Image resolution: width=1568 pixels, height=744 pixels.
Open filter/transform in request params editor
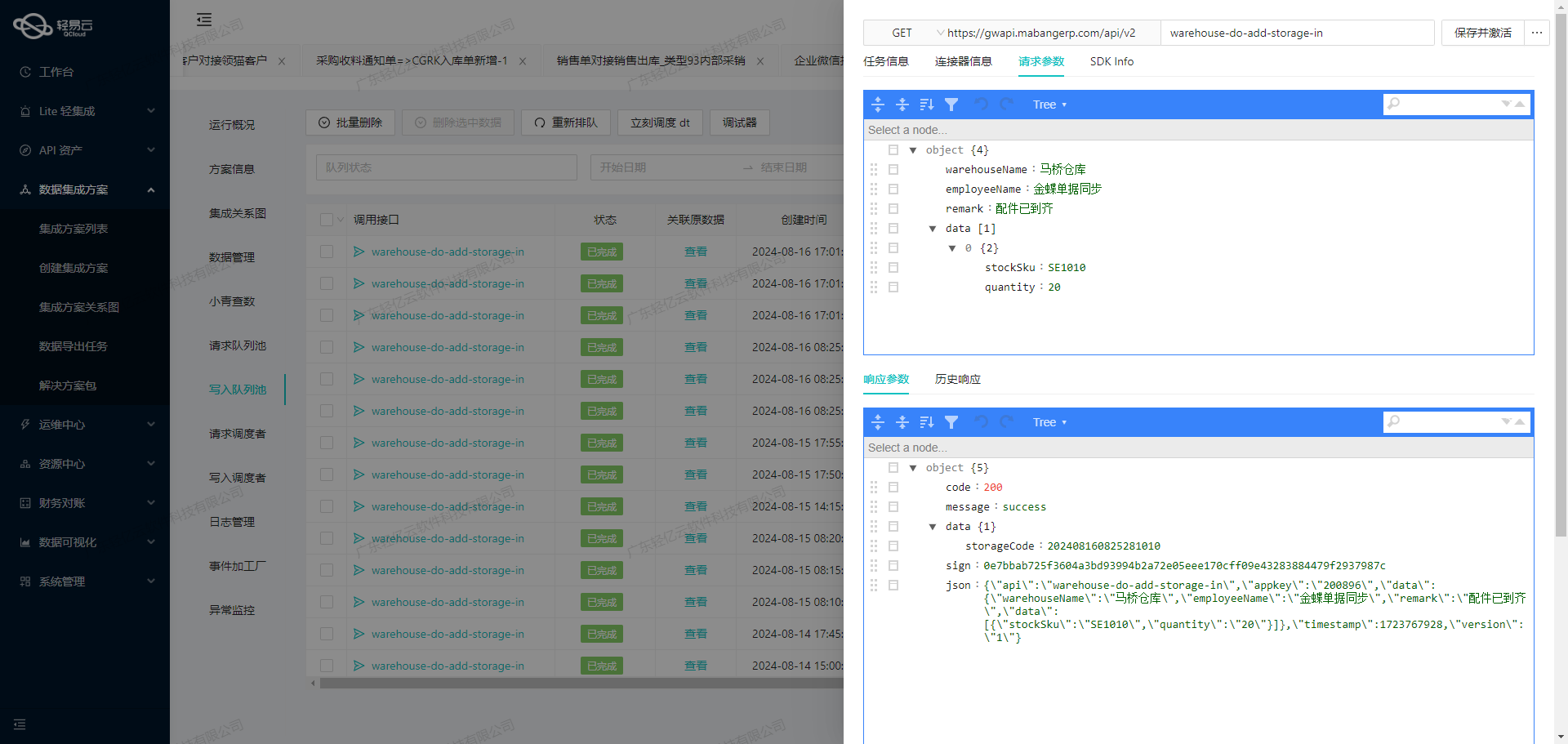[951, 105]
